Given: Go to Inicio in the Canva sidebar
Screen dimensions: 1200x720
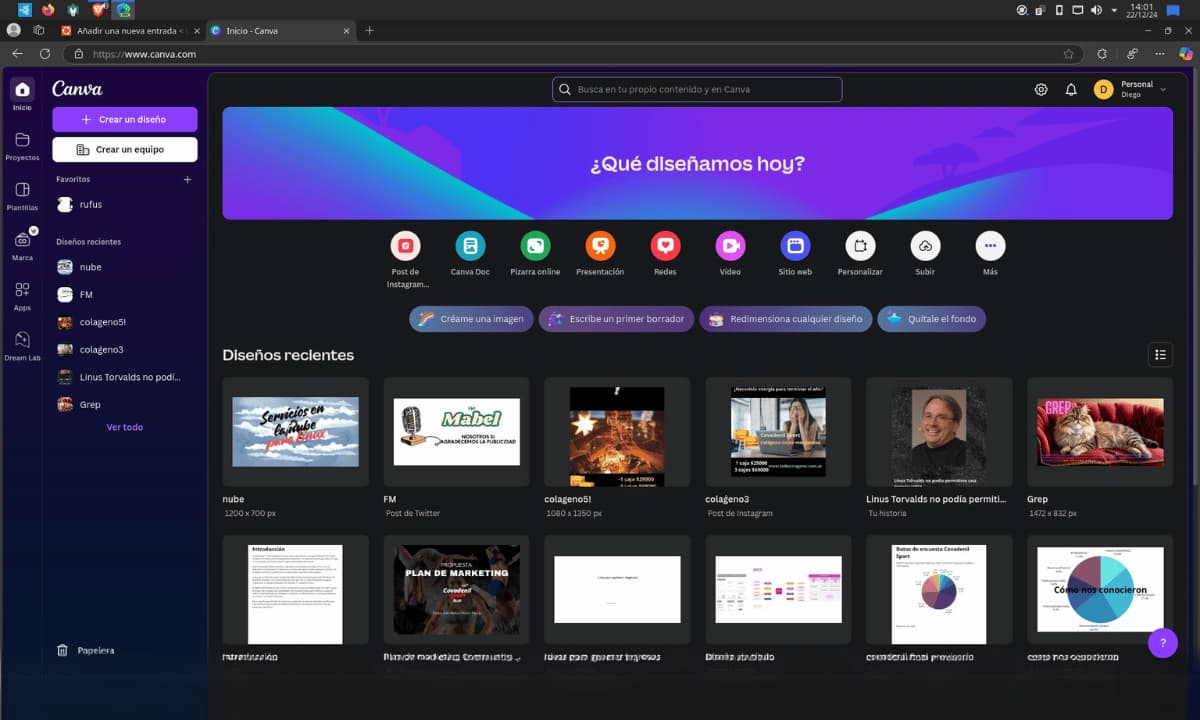Looking at the screenshot, I should pyautogui.click(x=22, y=94).
